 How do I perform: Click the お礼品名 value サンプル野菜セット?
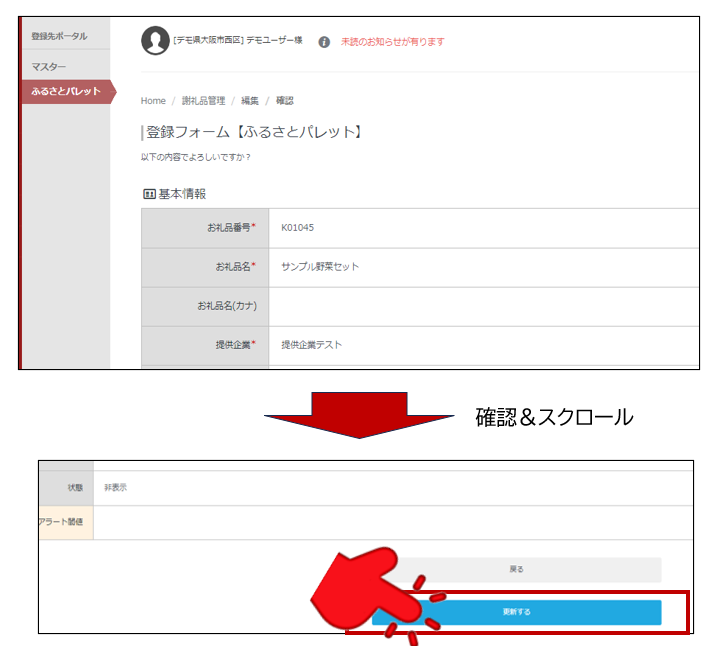[320, 267]
